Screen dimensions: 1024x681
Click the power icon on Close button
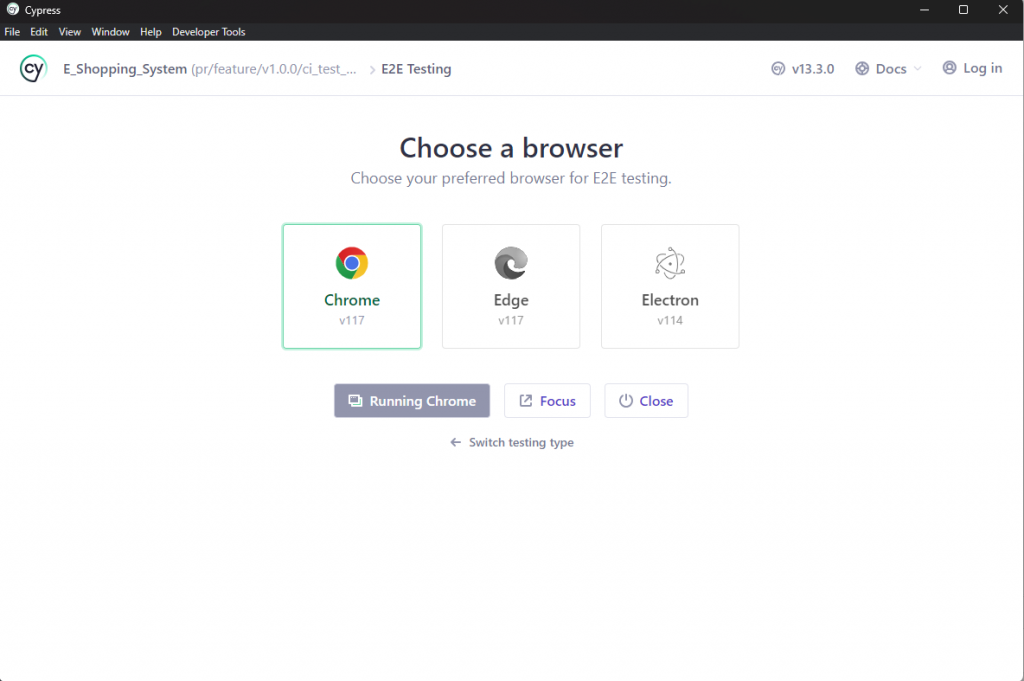pyautogui.click(x=626, y=401)
